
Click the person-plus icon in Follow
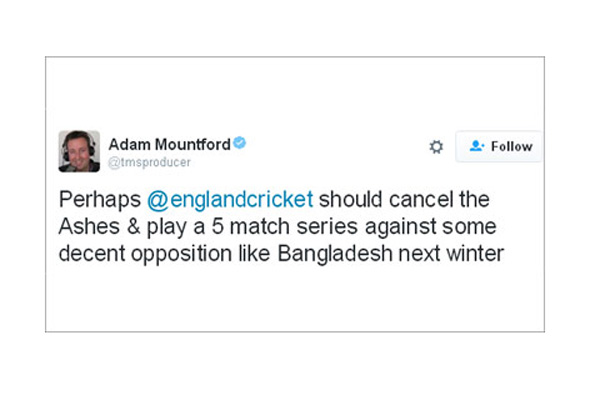[477, 146]
